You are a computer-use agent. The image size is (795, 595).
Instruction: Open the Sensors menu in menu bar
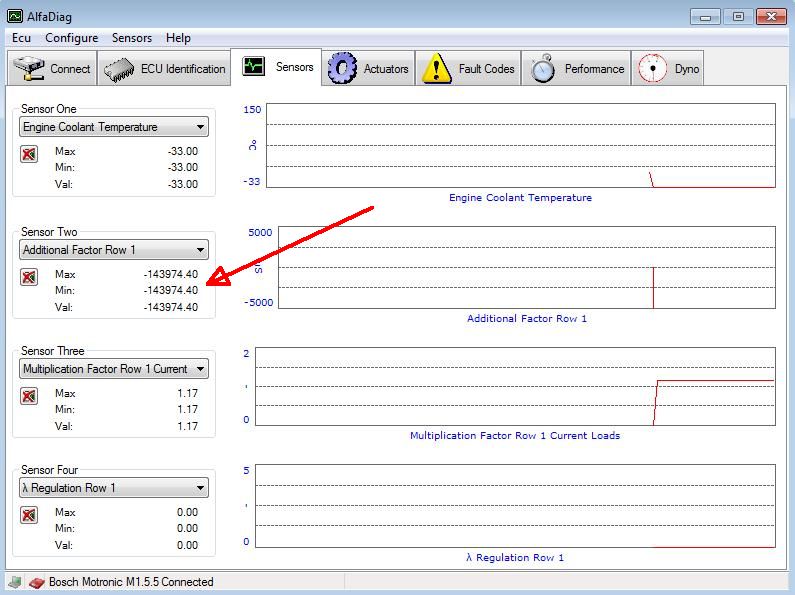click(131, 38)
